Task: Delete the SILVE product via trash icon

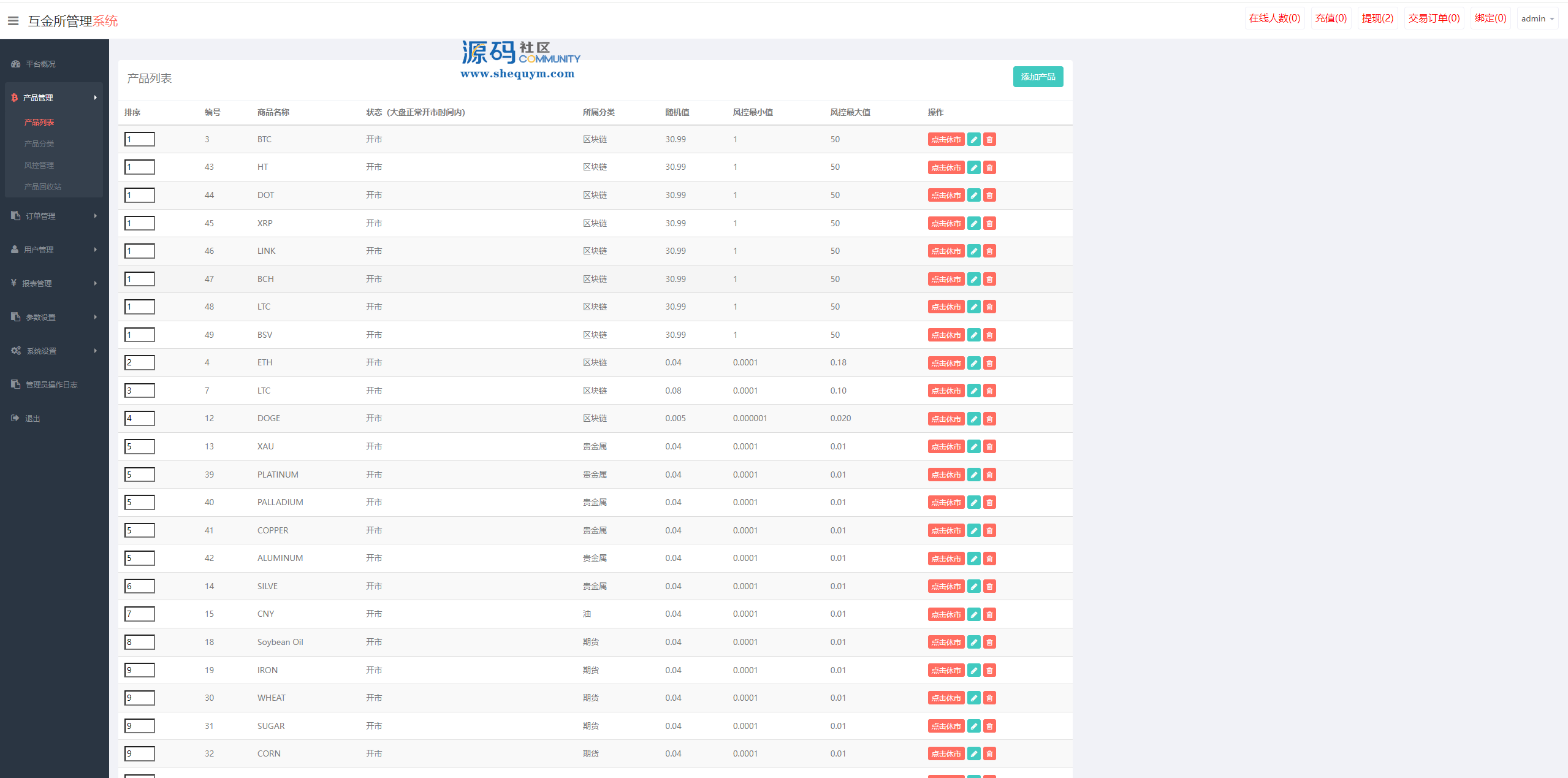Action: click(989, 587)
